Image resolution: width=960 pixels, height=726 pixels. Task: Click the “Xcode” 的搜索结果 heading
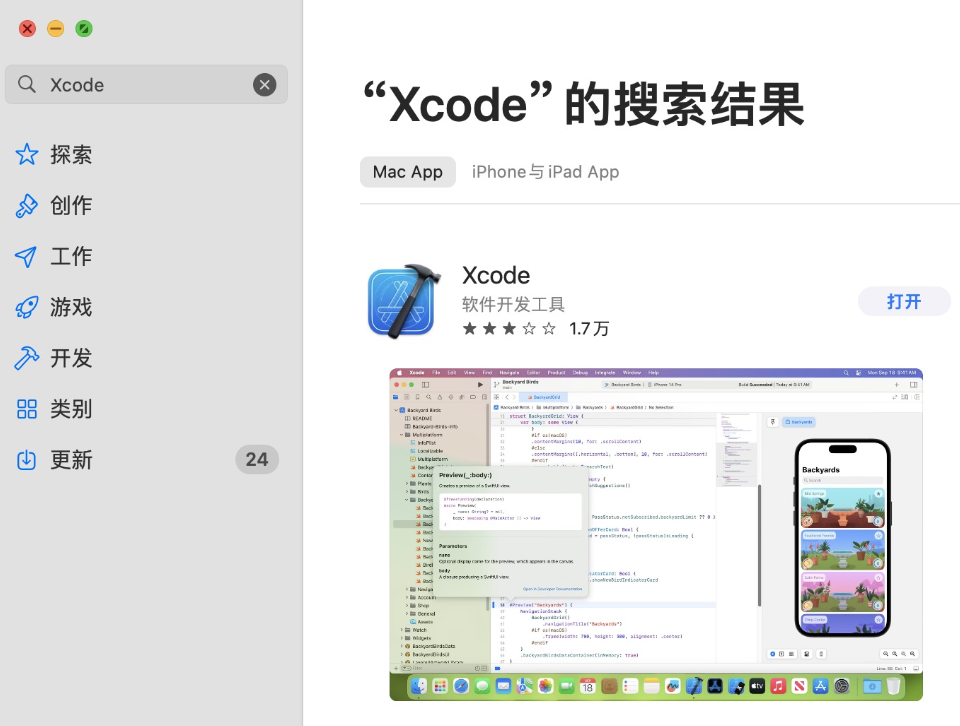click(583, 105)
